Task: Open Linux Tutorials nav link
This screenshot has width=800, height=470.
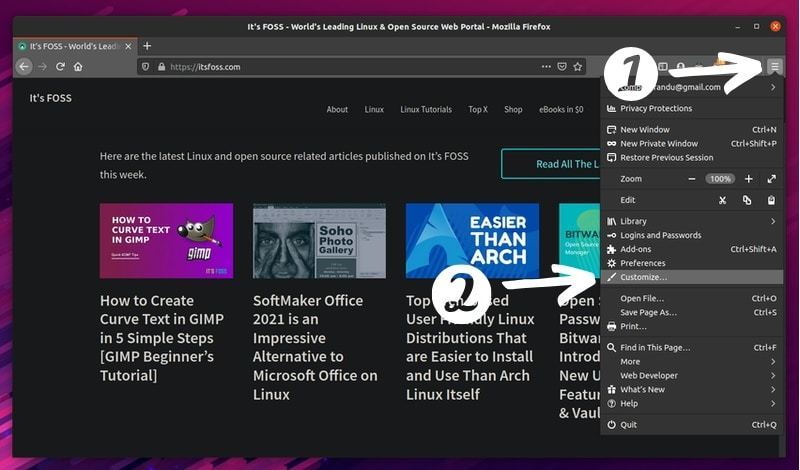Action: (x=426, y=109)
